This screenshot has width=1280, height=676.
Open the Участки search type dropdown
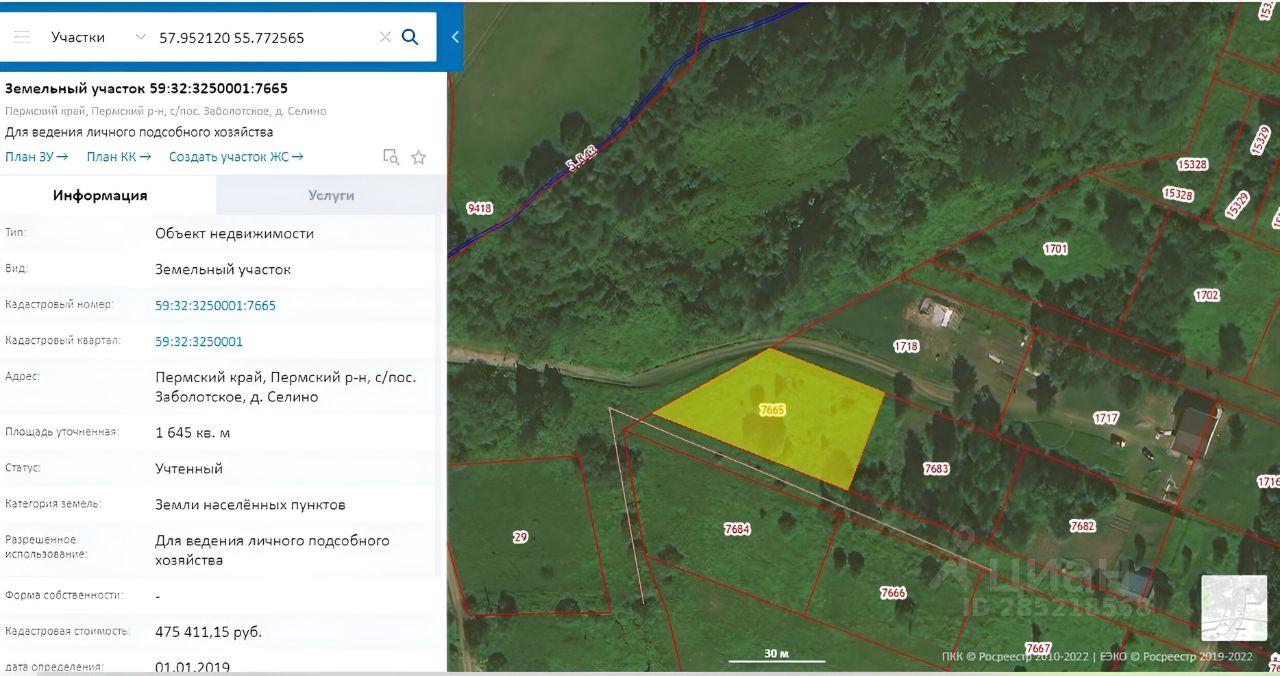98,37
